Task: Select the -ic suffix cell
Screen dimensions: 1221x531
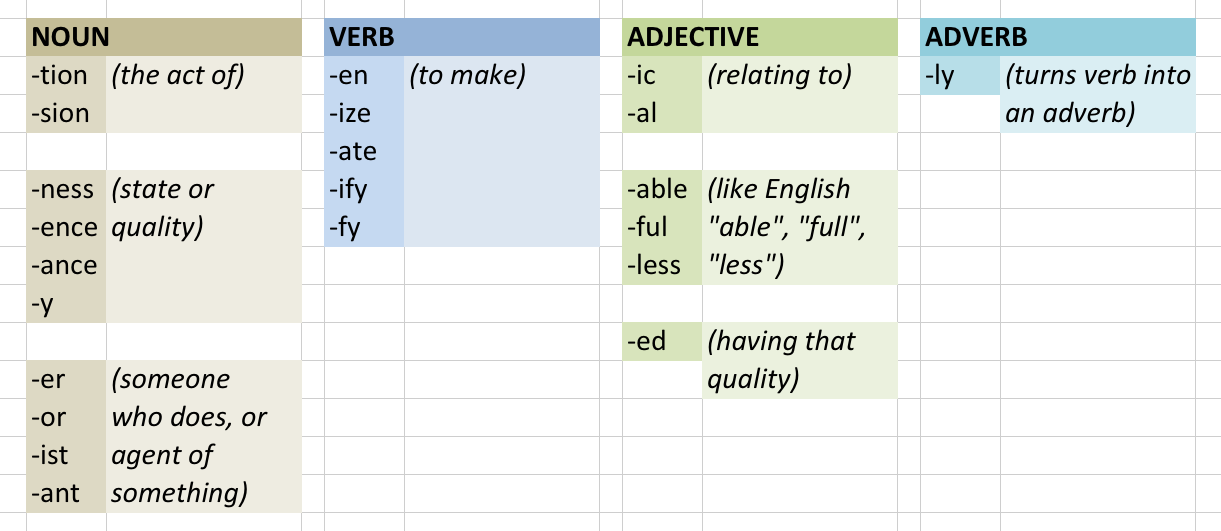Action: point(662,76)
